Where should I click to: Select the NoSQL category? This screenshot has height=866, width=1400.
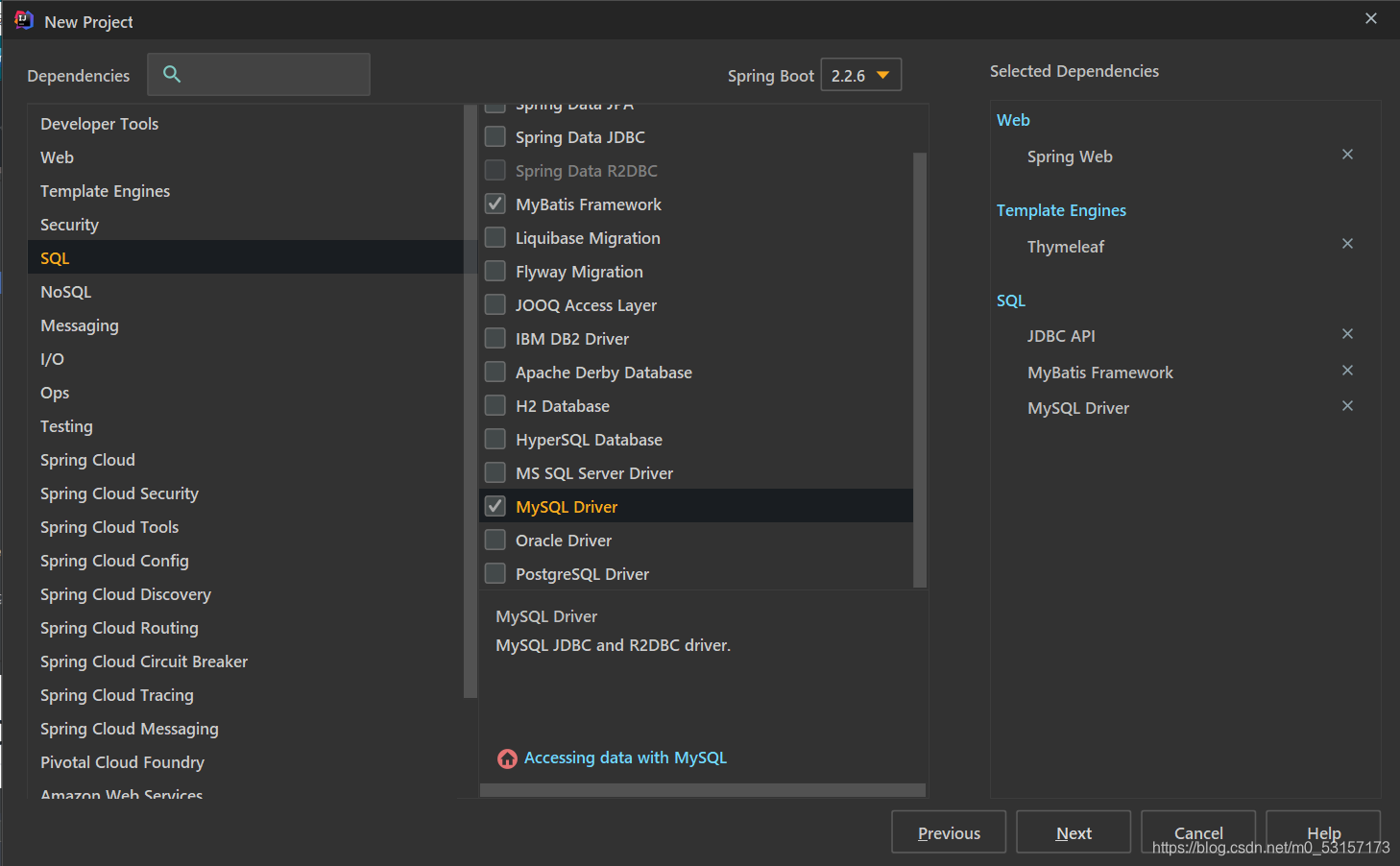(x=246, y=292)
